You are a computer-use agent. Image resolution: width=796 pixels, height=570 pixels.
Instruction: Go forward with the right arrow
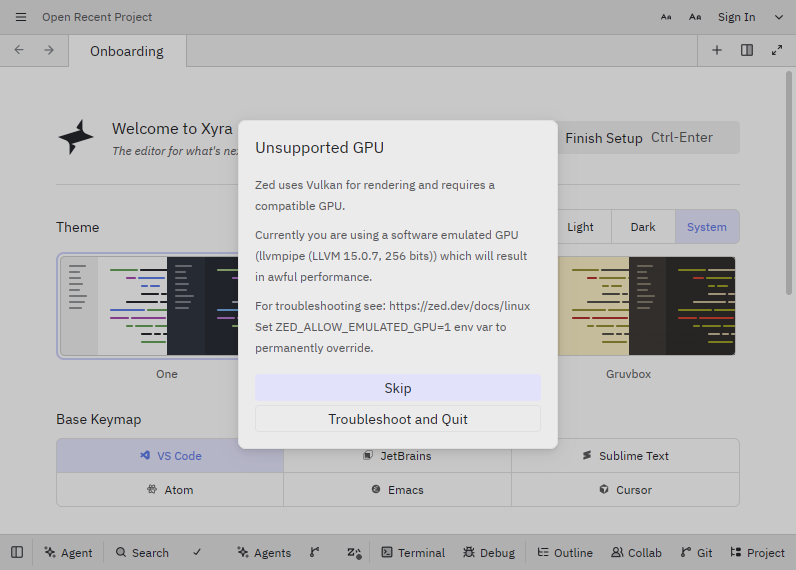49,50
